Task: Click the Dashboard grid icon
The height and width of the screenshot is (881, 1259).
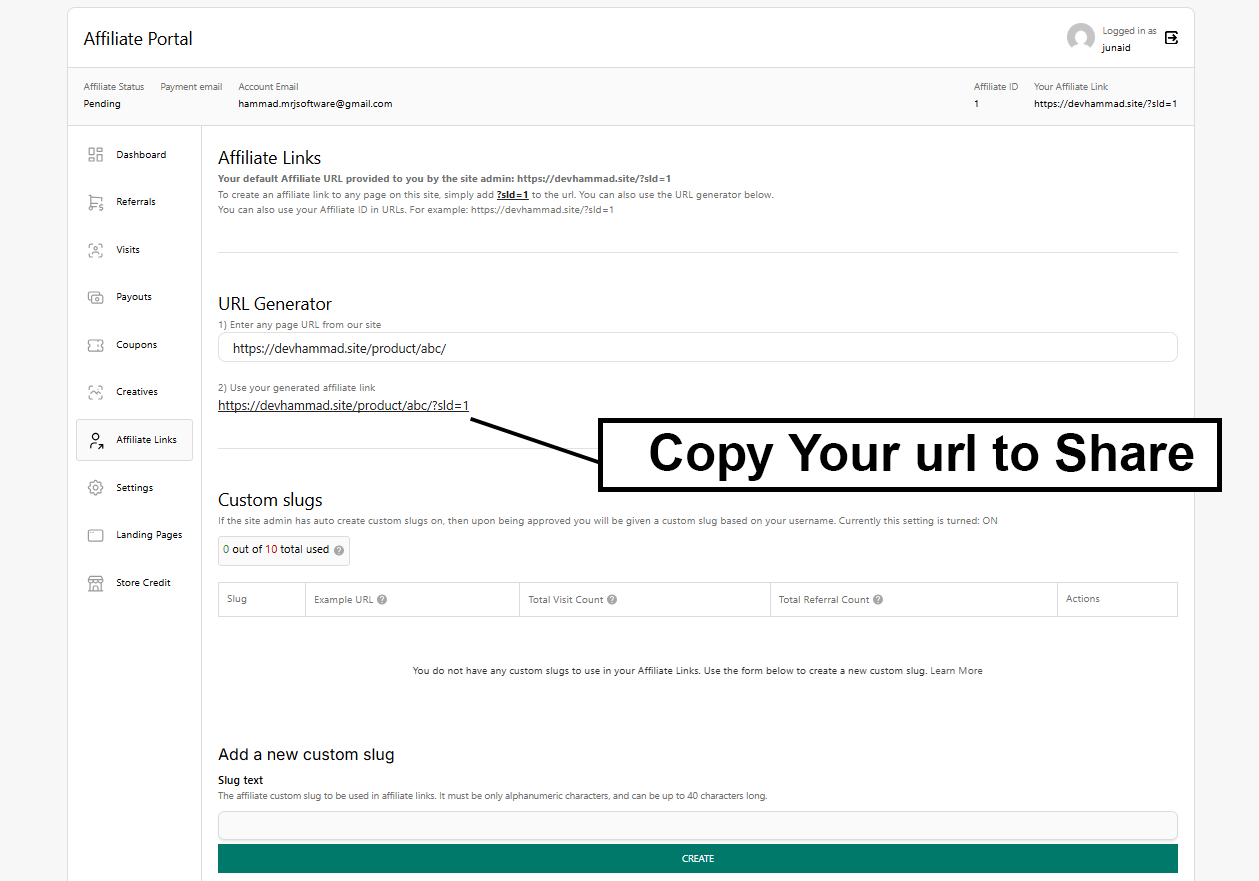Action: (x=96, y=155)
